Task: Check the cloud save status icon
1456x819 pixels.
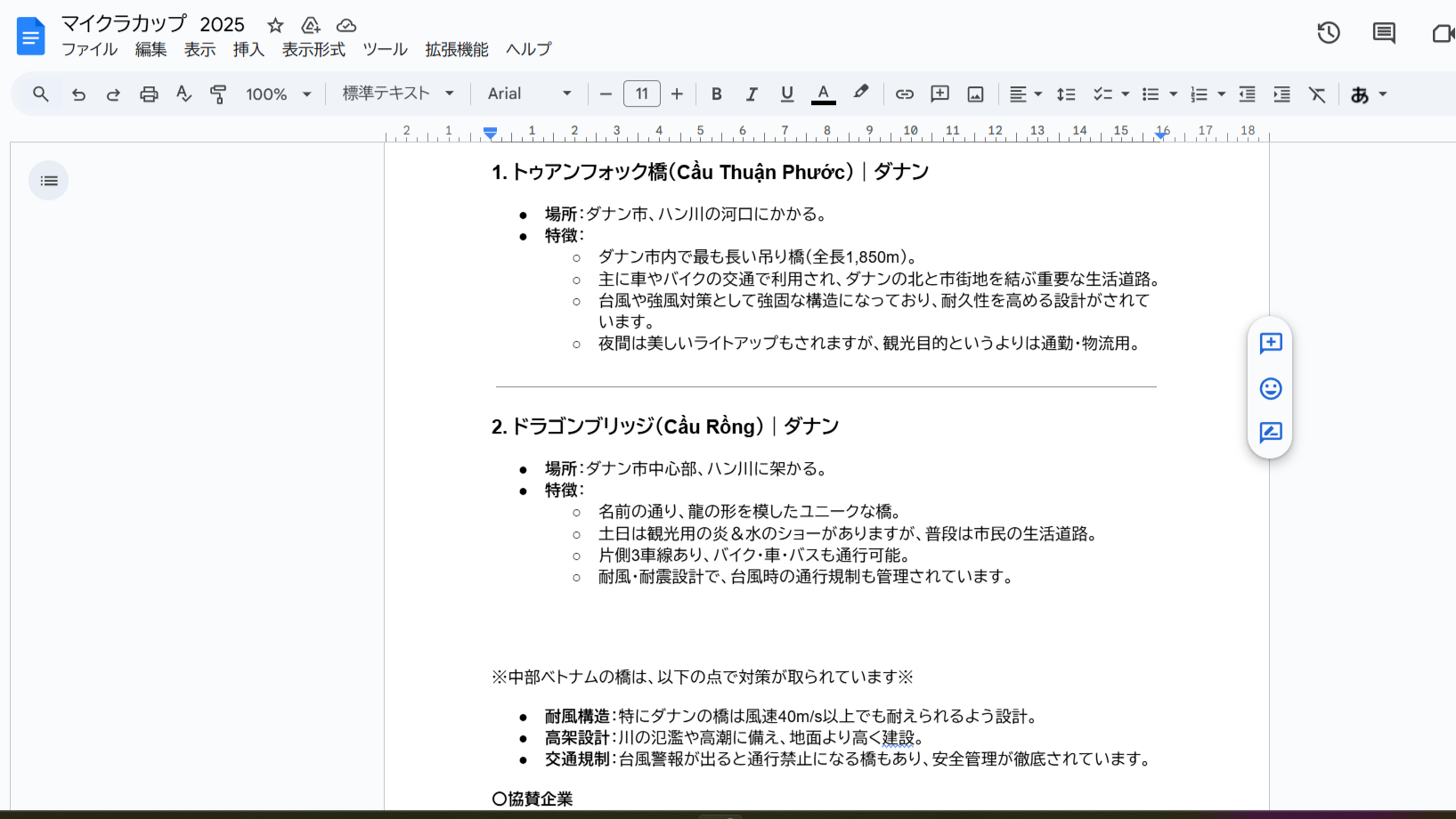Action: (346, 25)
